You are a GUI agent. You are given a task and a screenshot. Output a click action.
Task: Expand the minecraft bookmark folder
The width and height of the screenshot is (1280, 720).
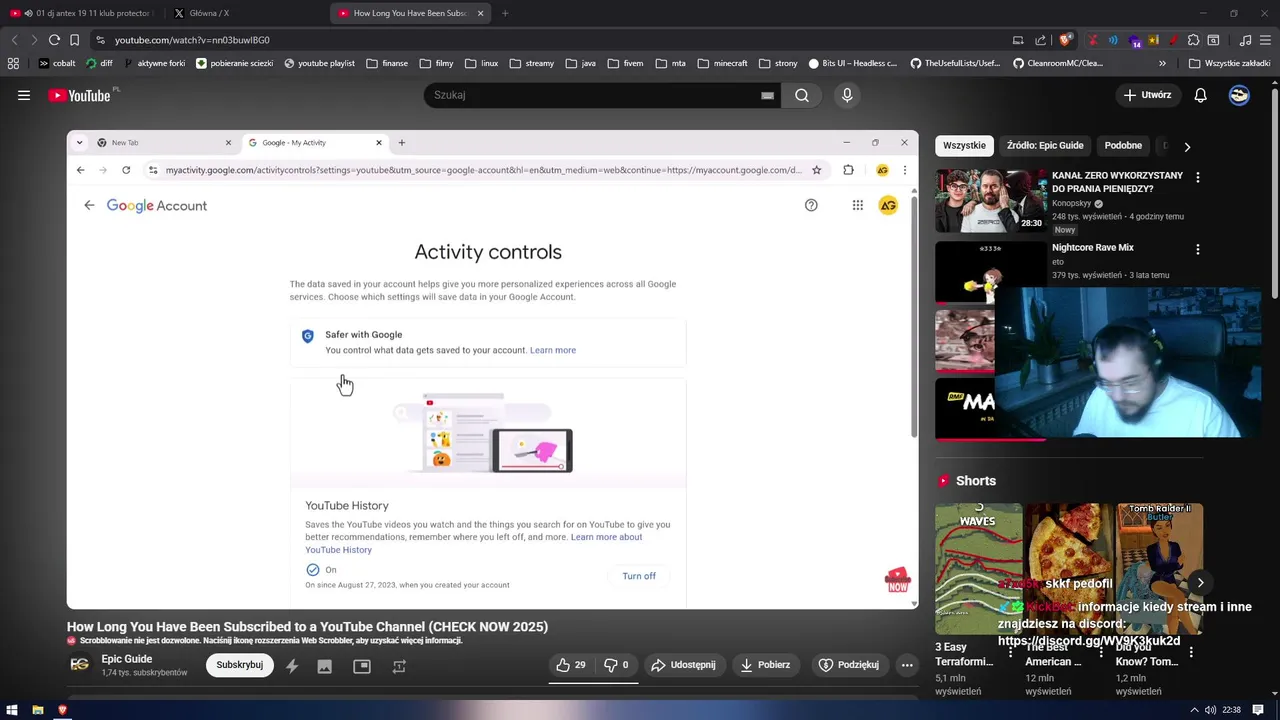722,63
